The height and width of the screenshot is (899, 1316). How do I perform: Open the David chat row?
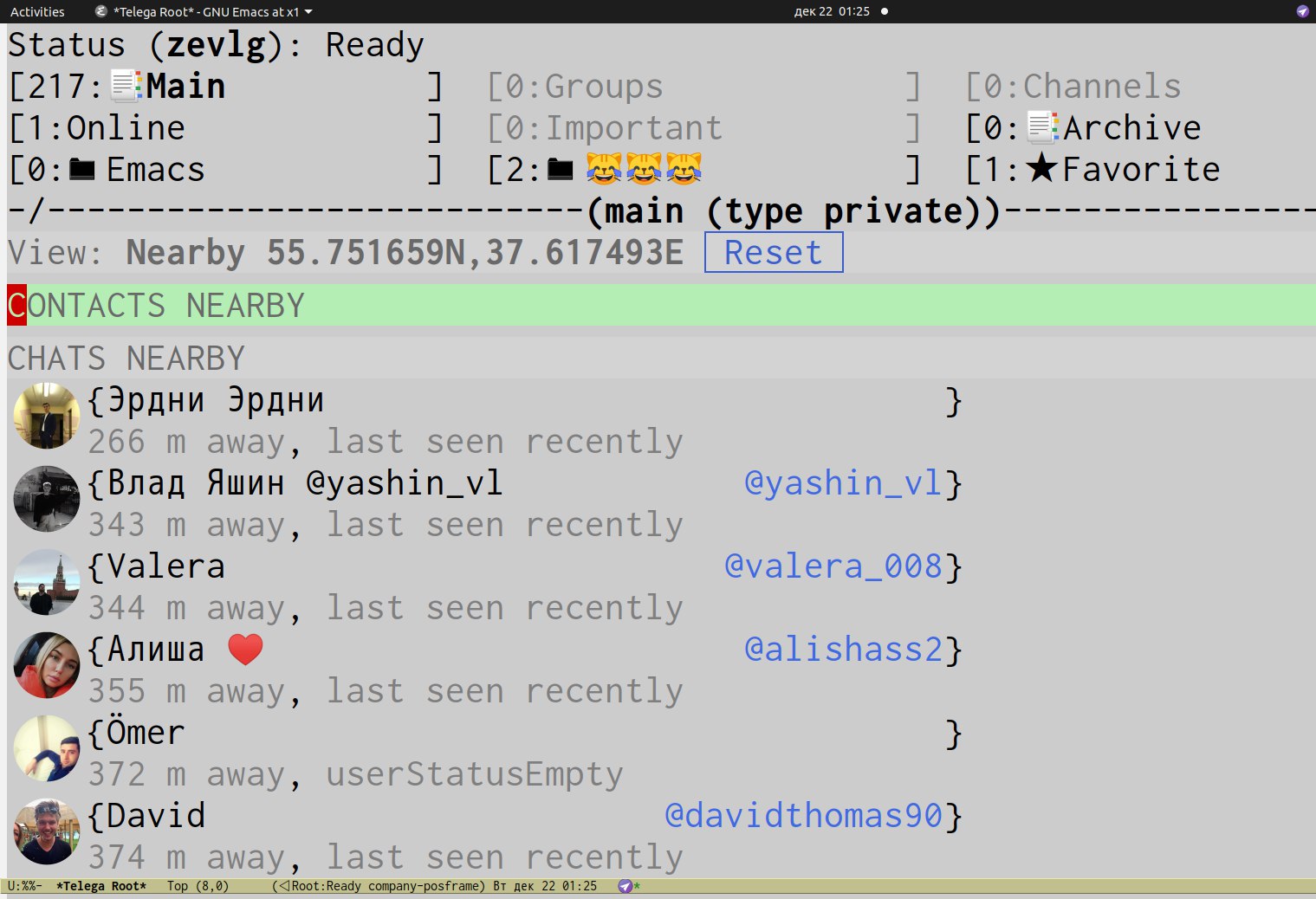click(525, 816)
